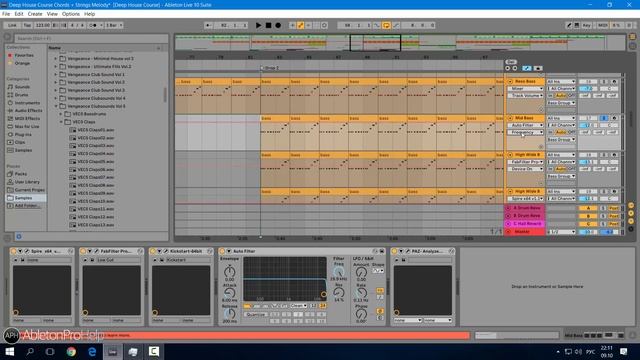The image size is (640, 360).
Task: Open the File menu
Action: coord(6,14)
